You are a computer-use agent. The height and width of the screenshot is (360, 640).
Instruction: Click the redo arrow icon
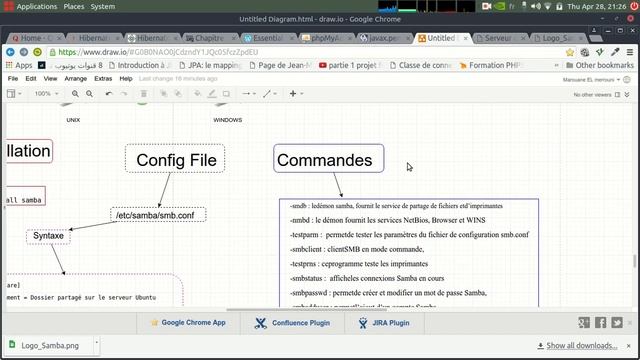(x=124, y=94)
